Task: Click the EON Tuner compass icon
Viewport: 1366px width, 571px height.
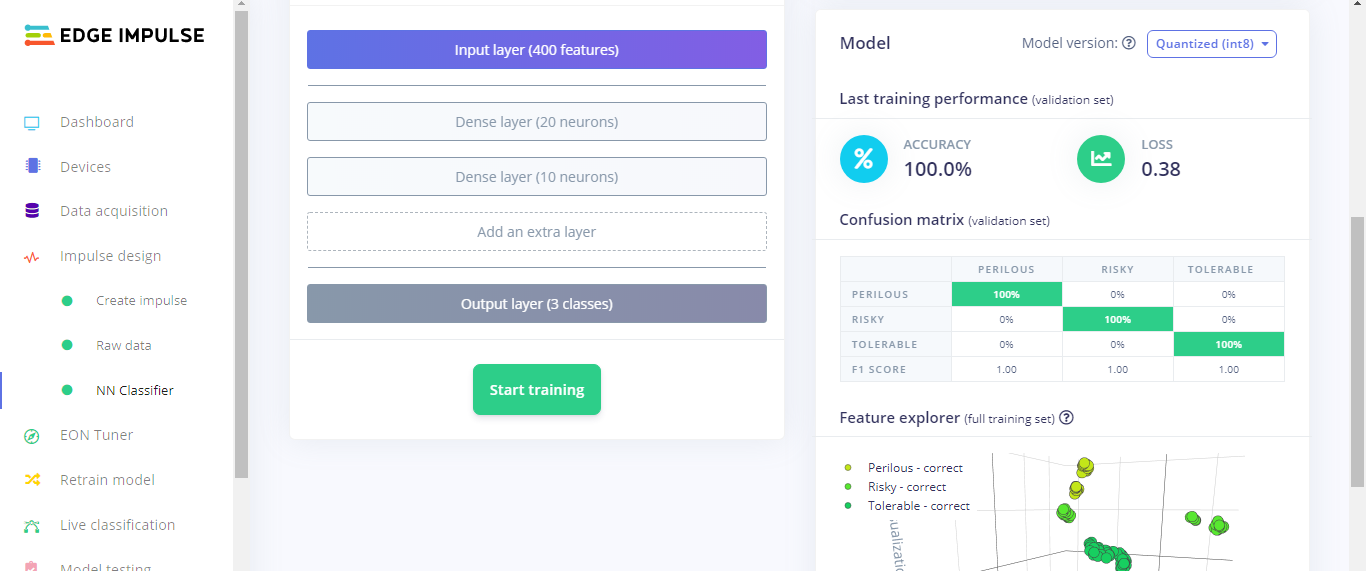Action: 32,436
